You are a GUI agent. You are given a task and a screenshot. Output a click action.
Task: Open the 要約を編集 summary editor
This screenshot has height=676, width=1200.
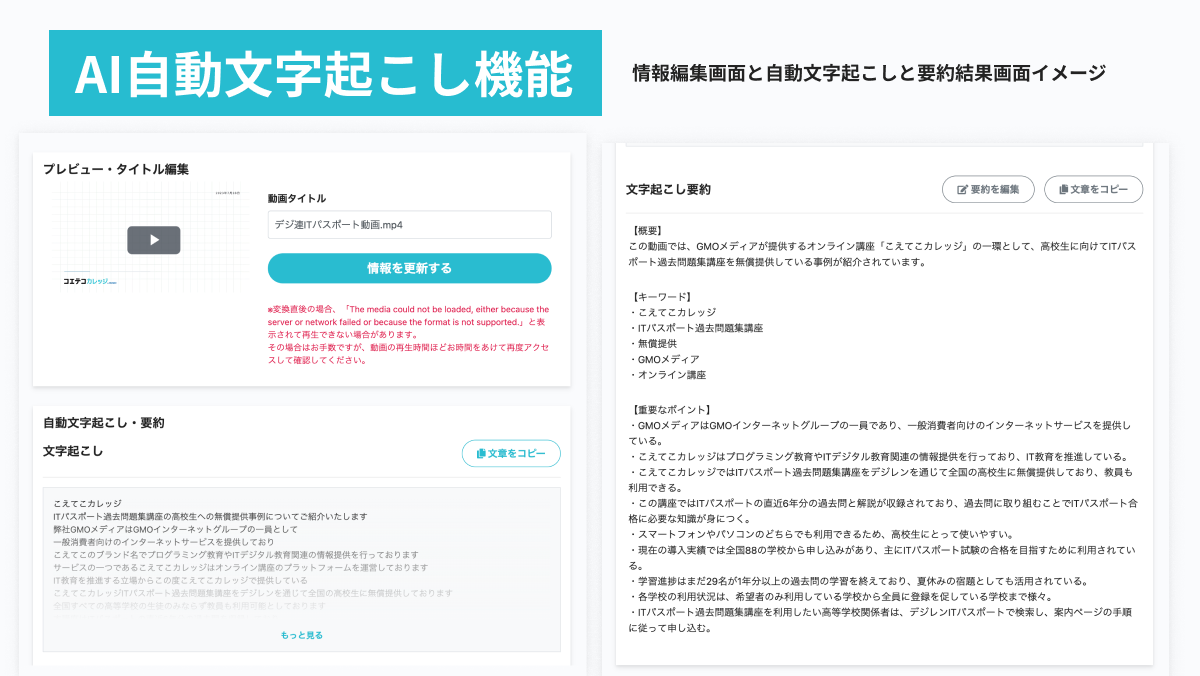point(988,190)
